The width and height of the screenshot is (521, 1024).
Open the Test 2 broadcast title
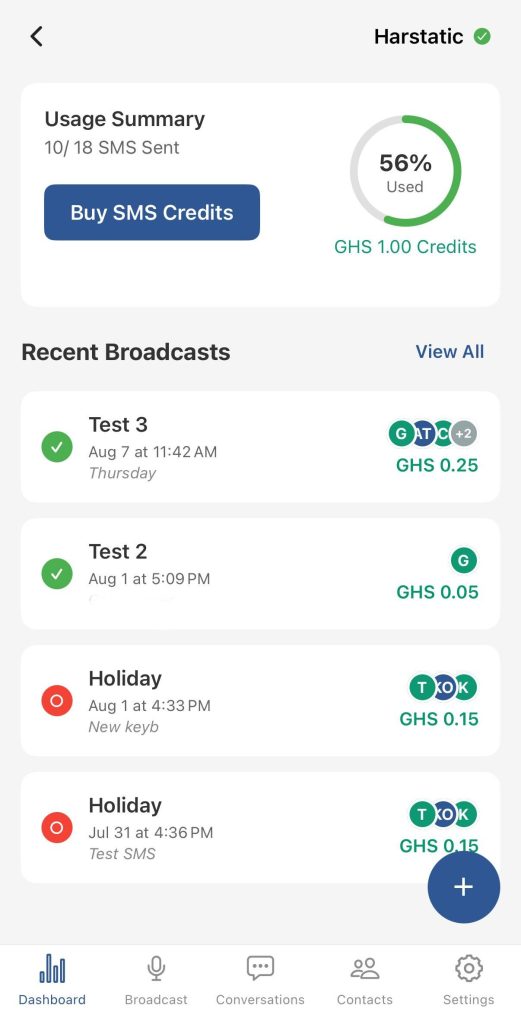(118, 551)
